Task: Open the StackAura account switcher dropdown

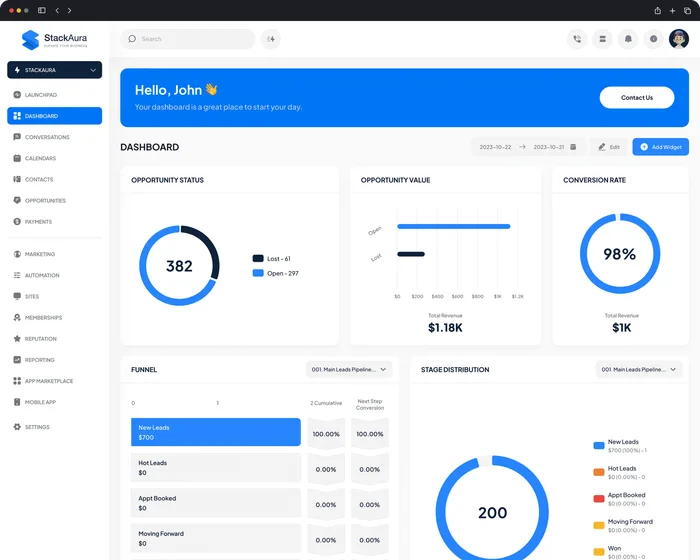Action: (x=54, y=70)
